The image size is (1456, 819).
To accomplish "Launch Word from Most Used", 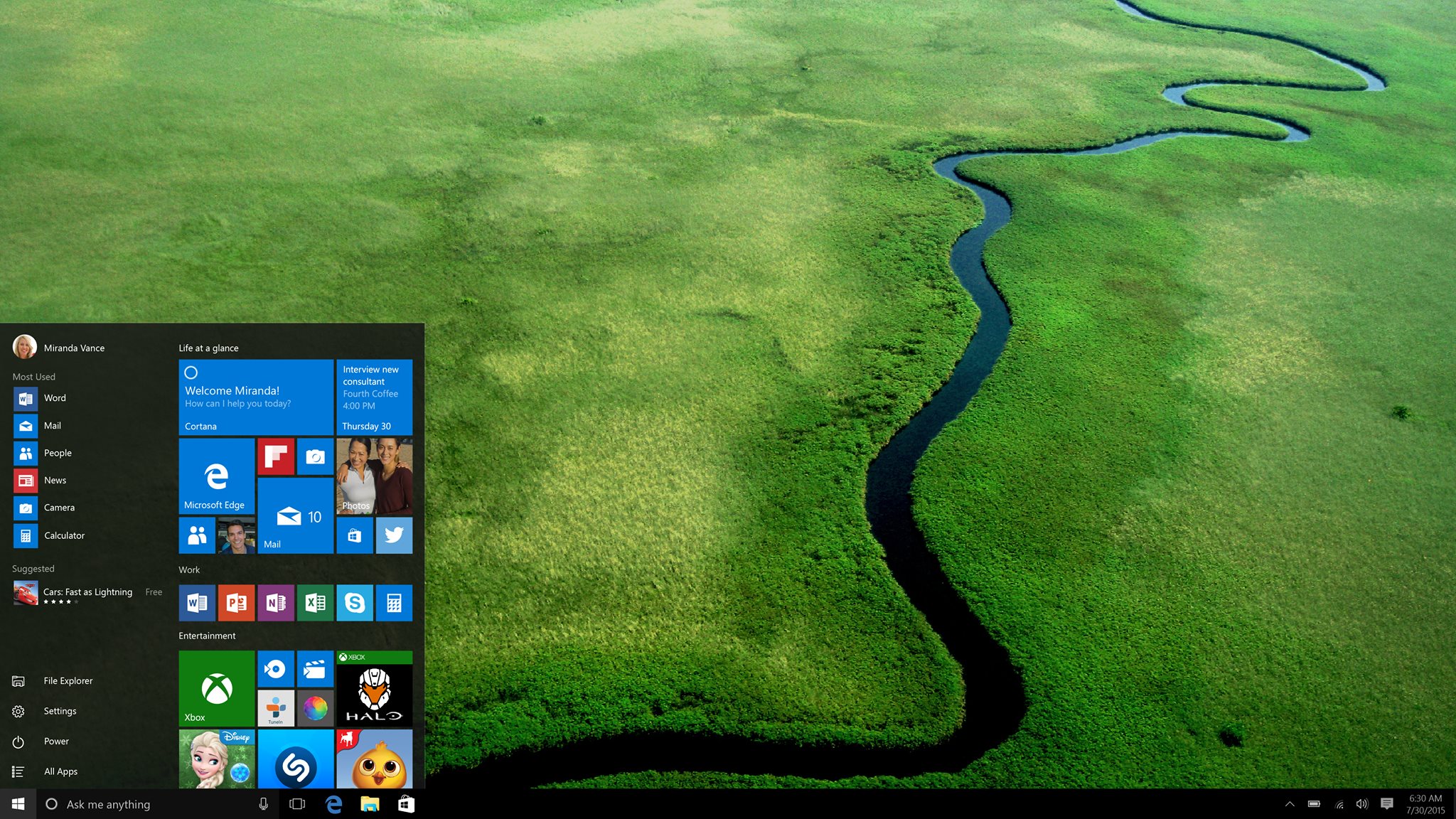I will click(x=55, y=398).
